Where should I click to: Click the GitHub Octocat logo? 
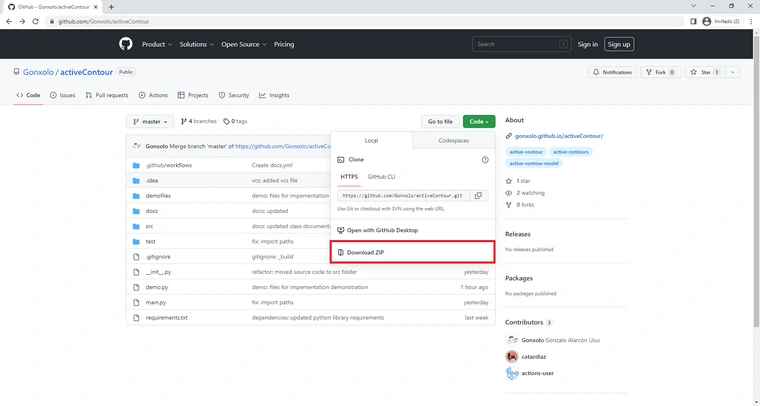pyautogui.click(x=126, y=44)
